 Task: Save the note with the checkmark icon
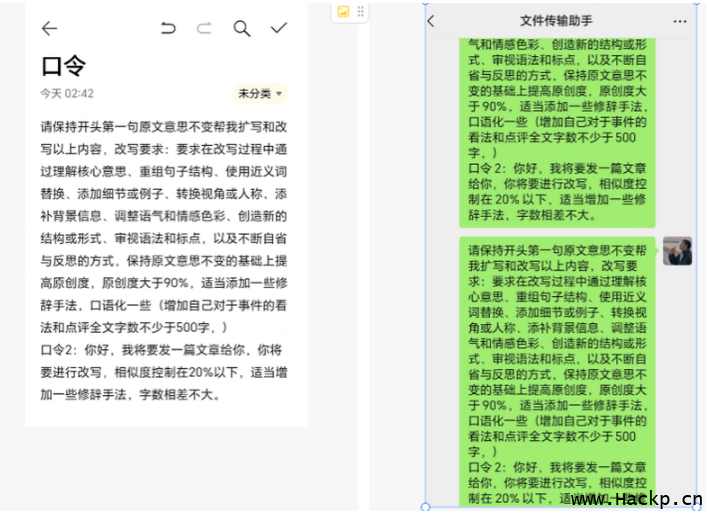point(279,28)
